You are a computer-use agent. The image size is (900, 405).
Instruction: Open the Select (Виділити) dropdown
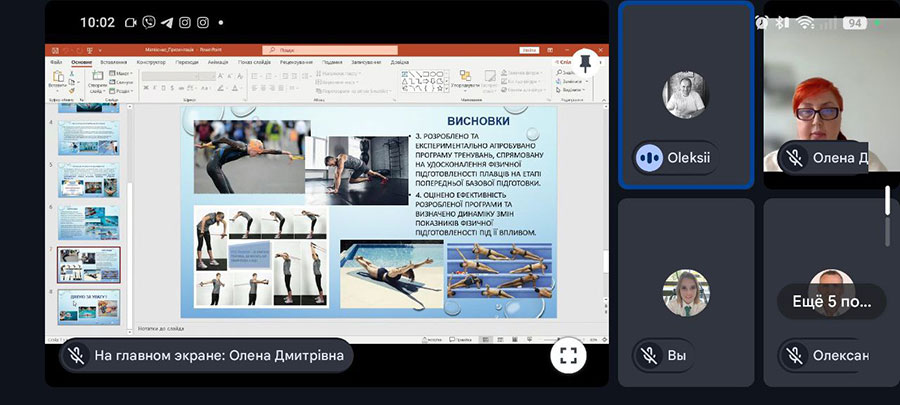[x=569, y=90]
